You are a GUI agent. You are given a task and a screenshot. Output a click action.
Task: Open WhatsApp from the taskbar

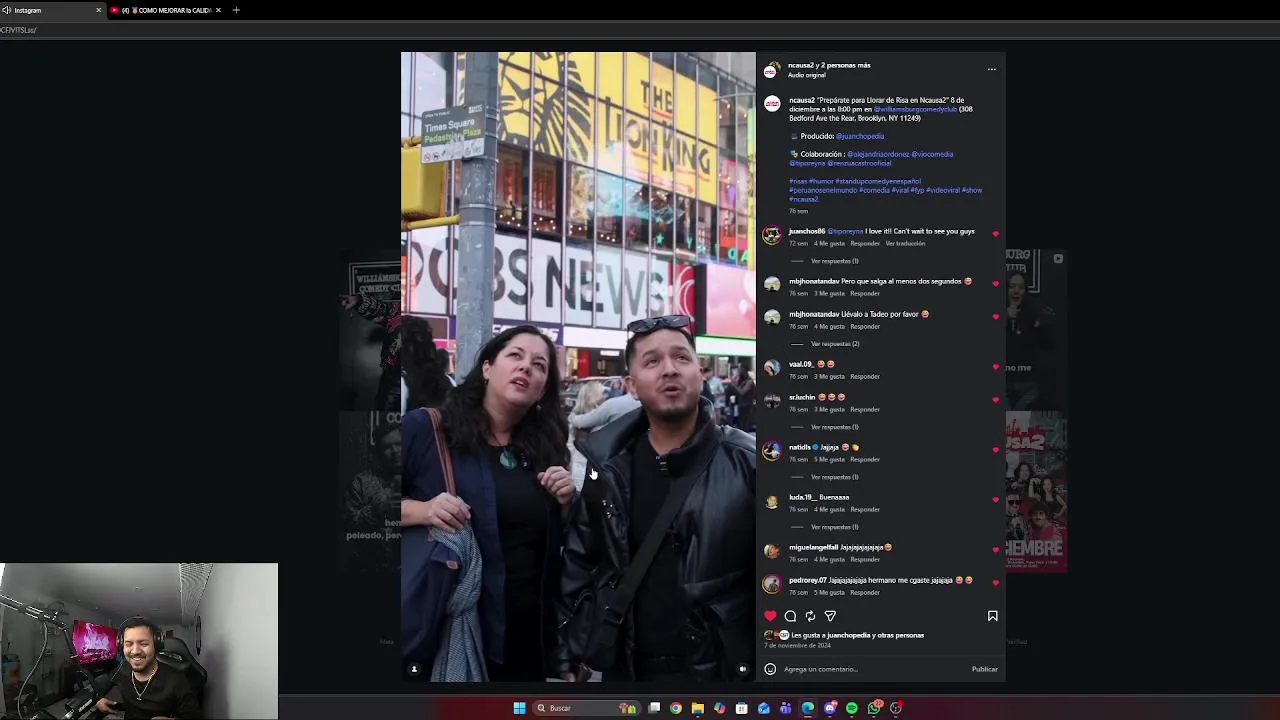point(874,708)
